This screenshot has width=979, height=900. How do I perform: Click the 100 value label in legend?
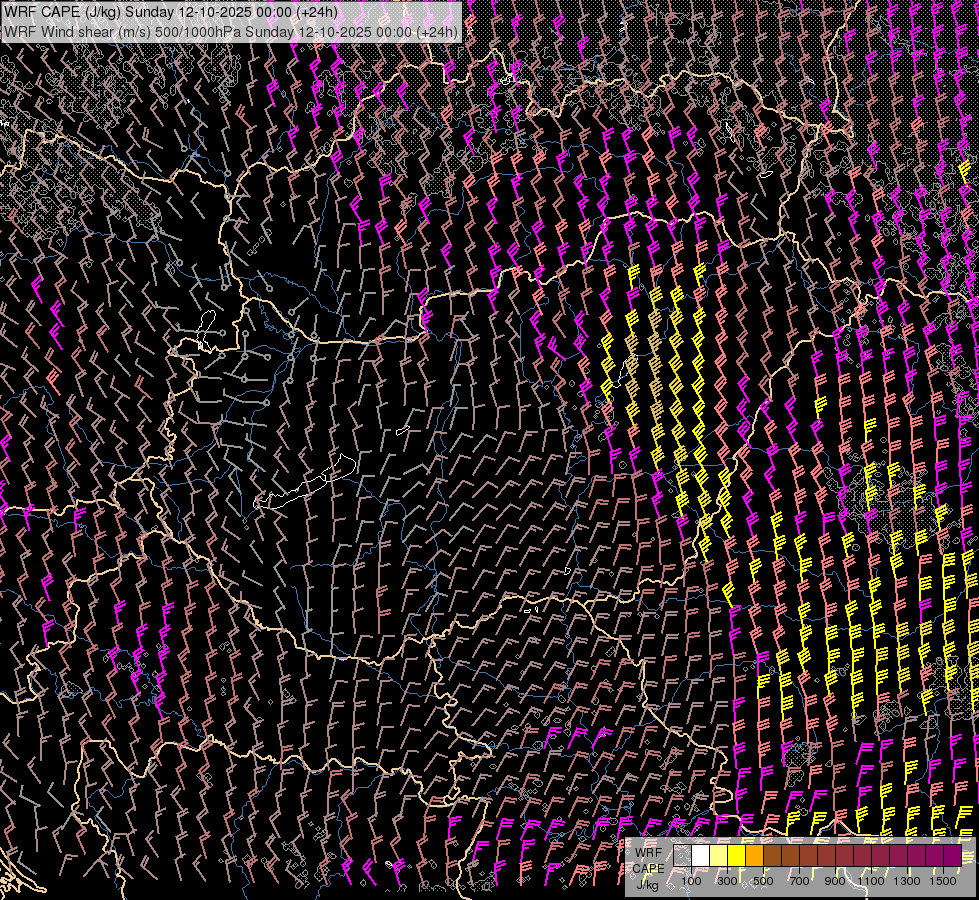coord(691,881)
